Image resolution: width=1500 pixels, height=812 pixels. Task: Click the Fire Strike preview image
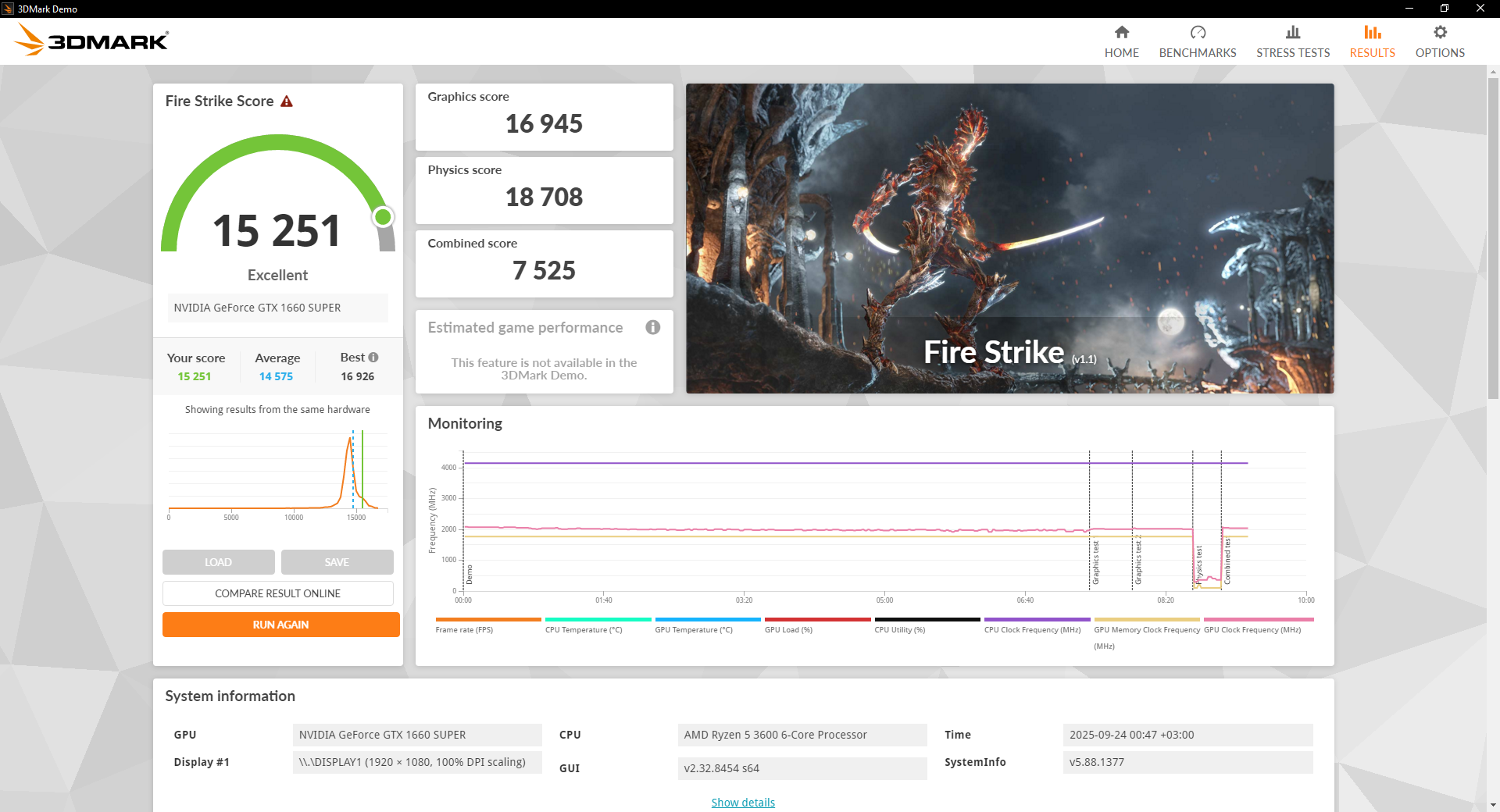pos(1009,238)
